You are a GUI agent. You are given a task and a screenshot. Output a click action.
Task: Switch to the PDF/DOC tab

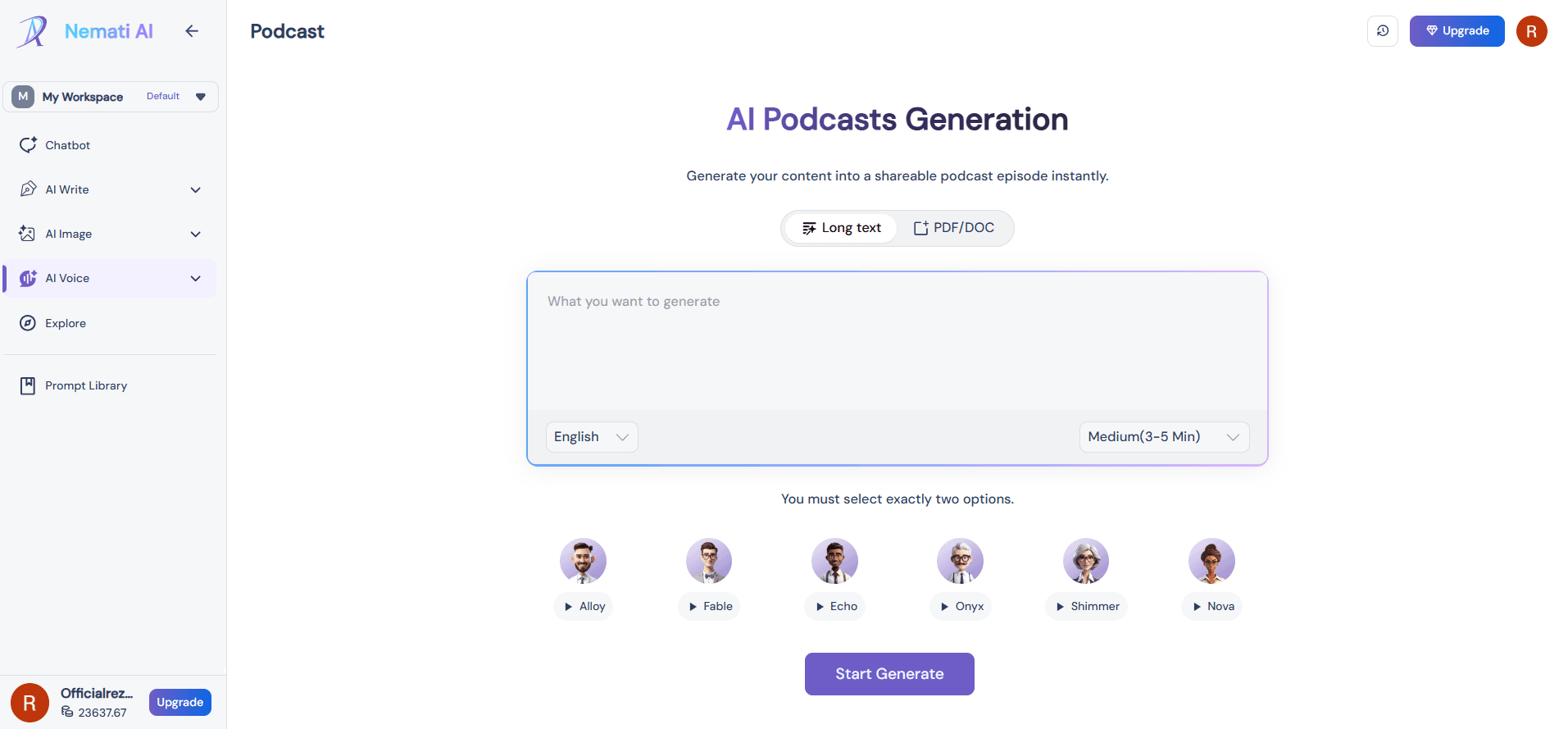(954, 228)
